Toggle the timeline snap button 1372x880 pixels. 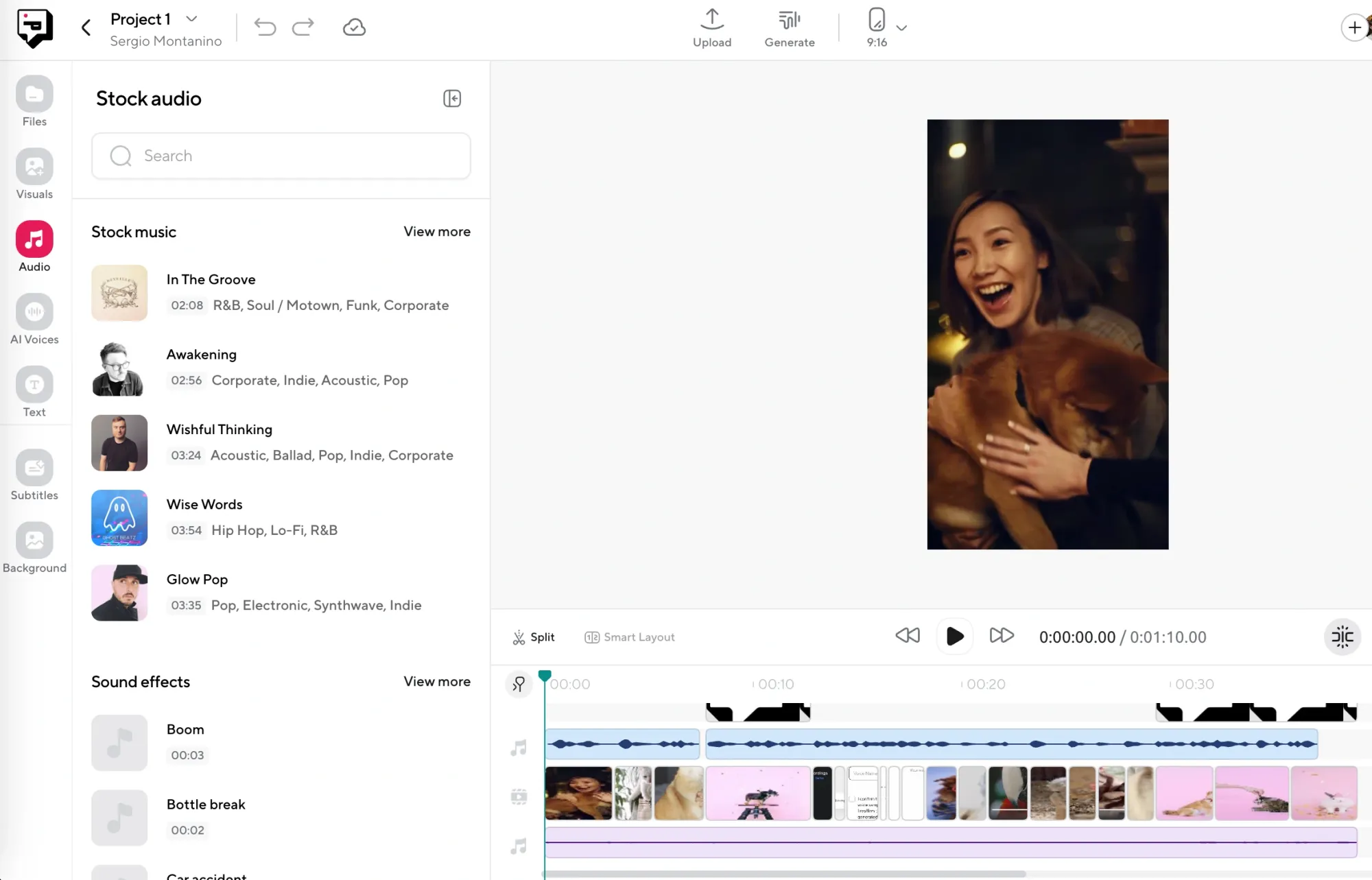tap(1342, 637)
